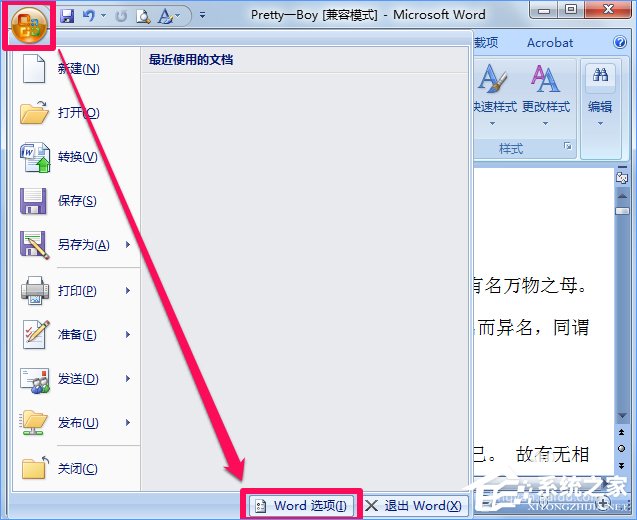Viewport: 637px width, 520px height.
Task: Click the Send envelope icon
Action: pyautogui.click(x=35, y=381)
